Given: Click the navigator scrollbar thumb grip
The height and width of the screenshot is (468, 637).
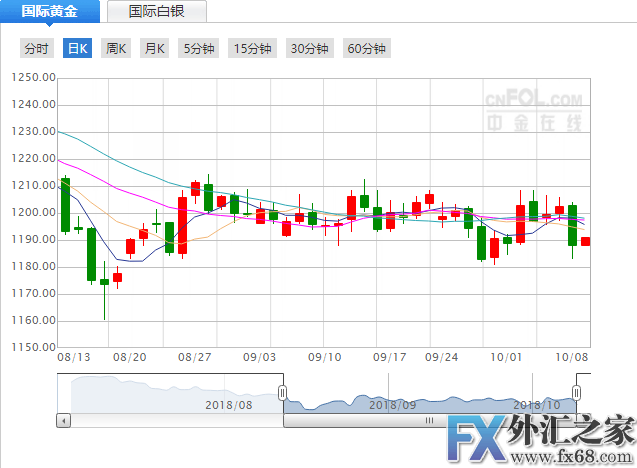Looking at the screenshot, I should pos(430,420).
